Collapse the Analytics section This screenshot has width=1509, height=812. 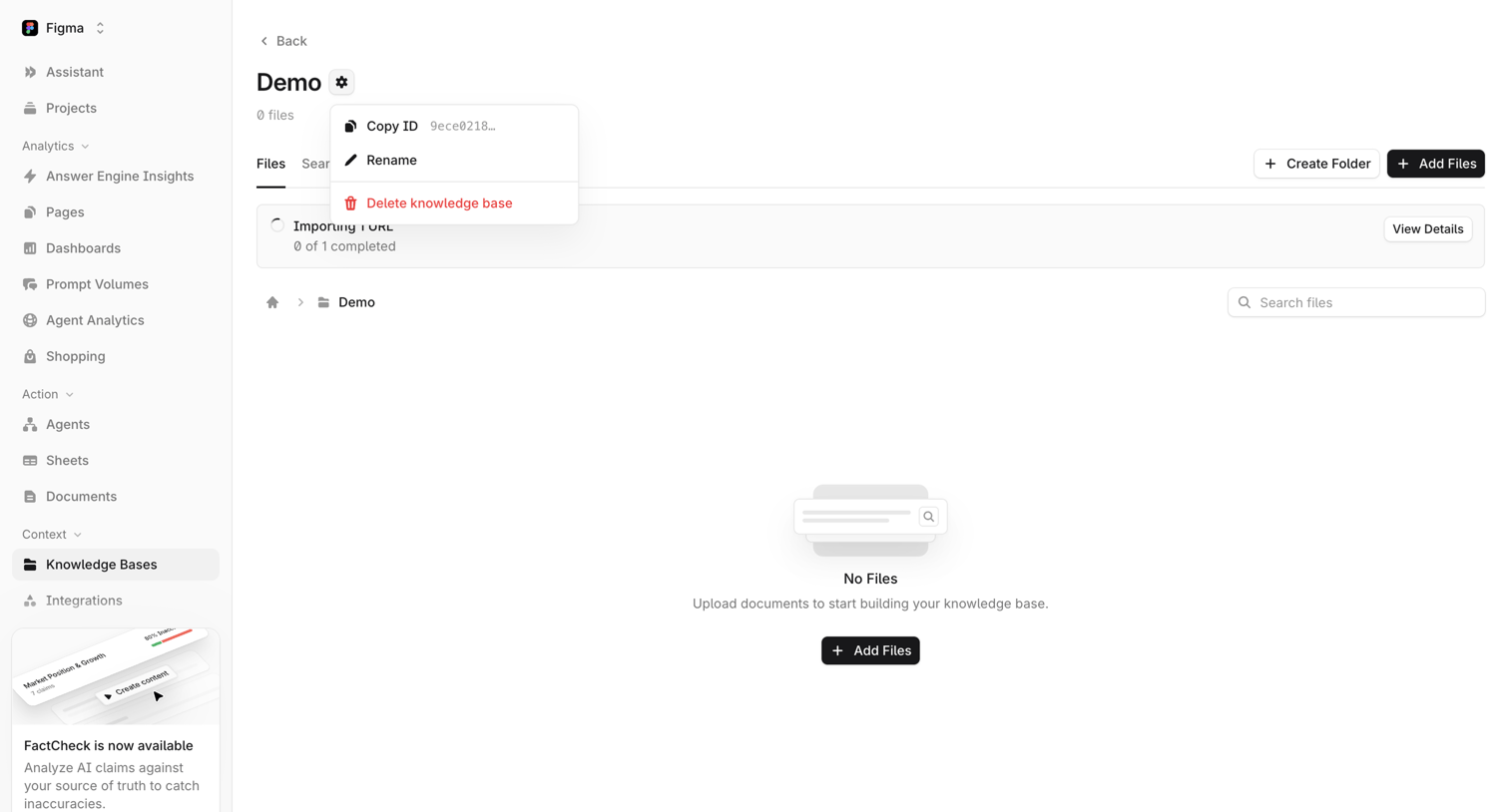click(56, 146)
